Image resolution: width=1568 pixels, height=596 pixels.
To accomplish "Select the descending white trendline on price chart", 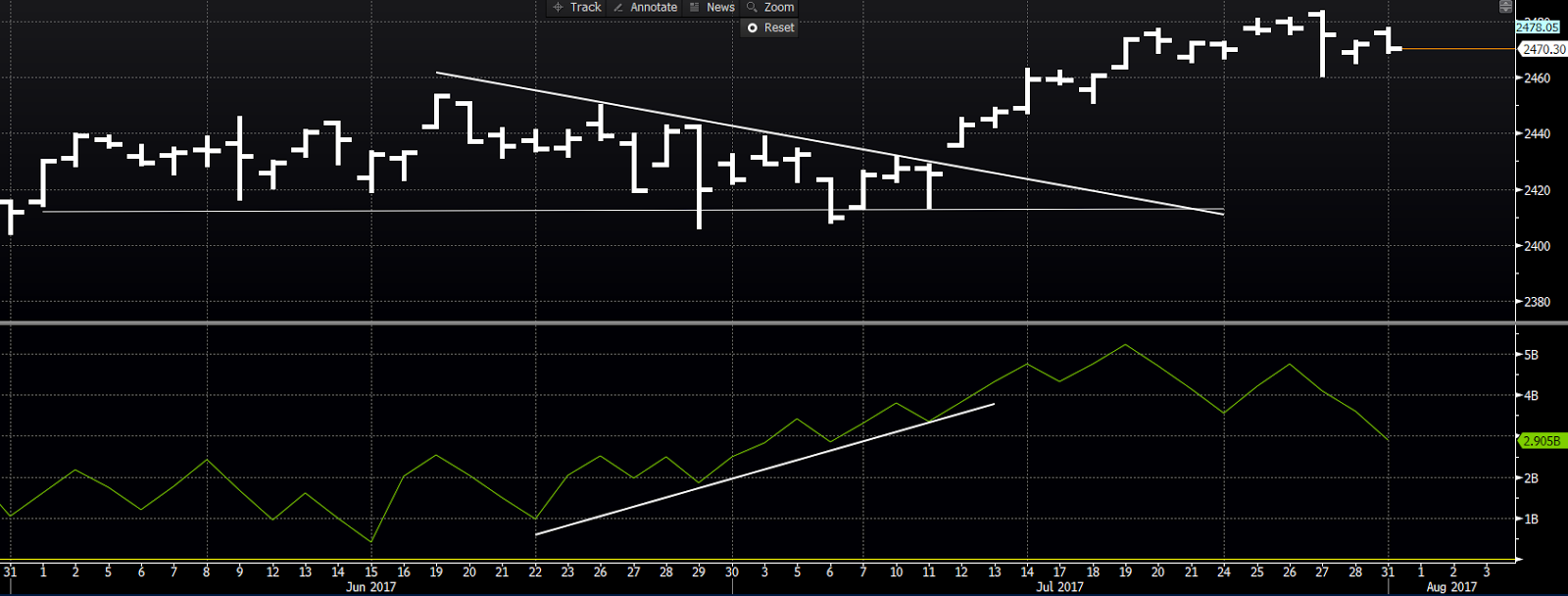I will 829,143.
